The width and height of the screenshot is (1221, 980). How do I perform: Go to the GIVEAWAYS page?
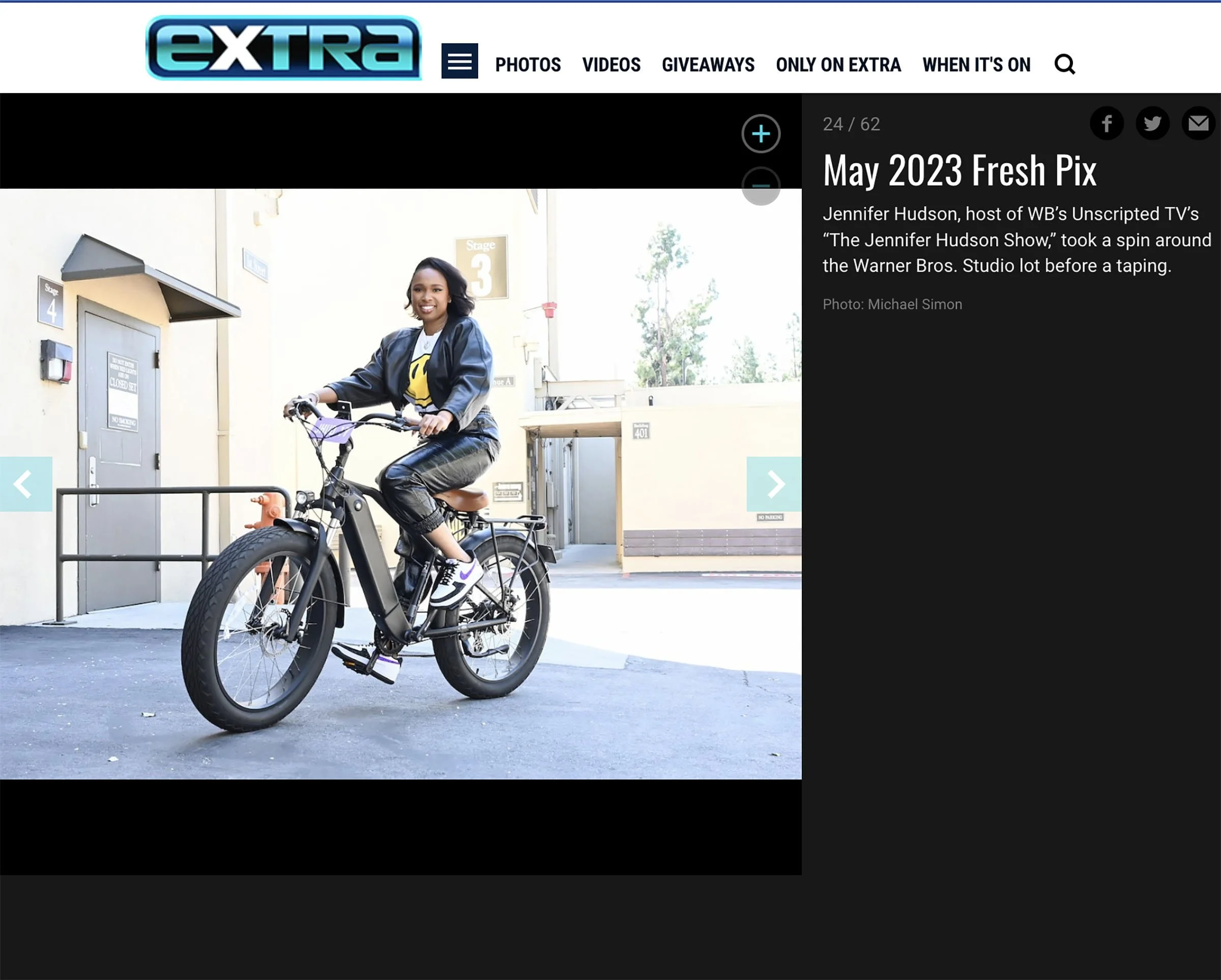(x=708, y=65)
